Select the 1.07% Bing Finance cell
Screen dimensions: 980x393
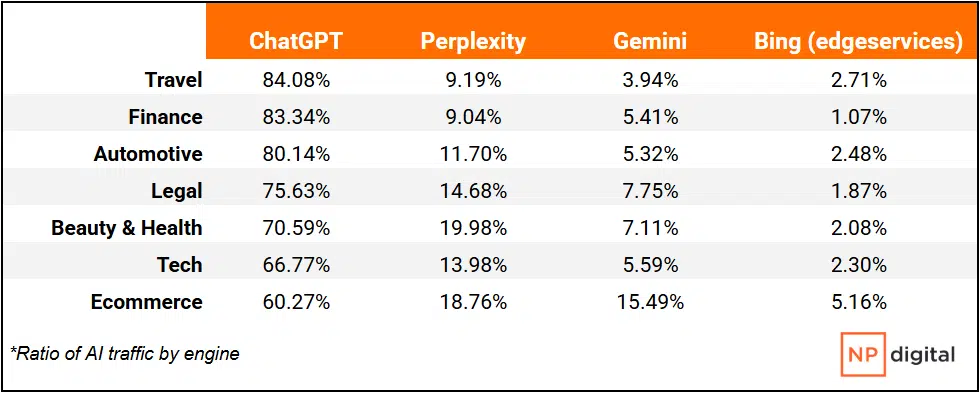click(858, 117)
